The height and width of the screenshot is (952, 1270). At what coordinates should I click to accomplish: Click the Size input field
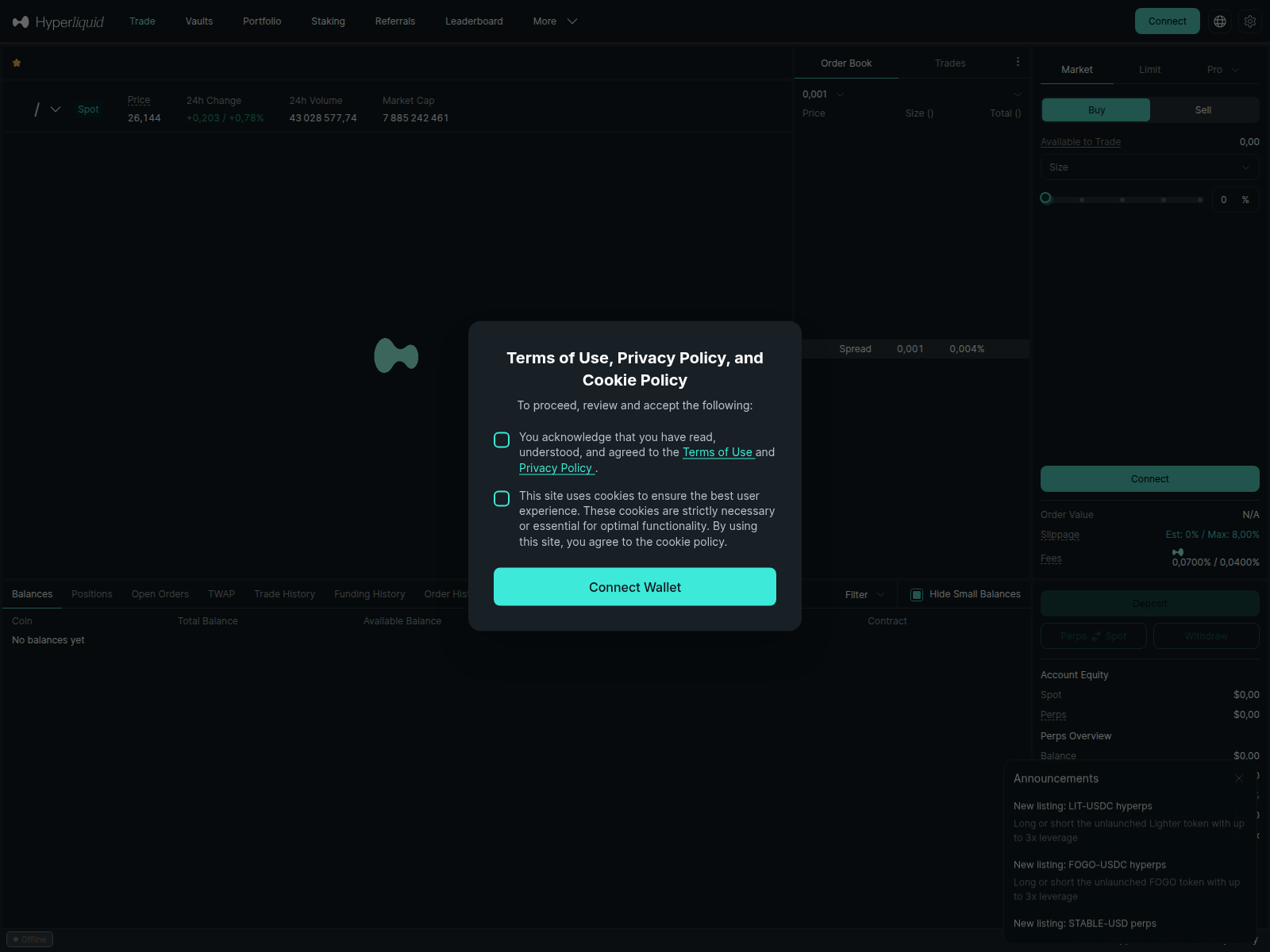coord(1149,167)
